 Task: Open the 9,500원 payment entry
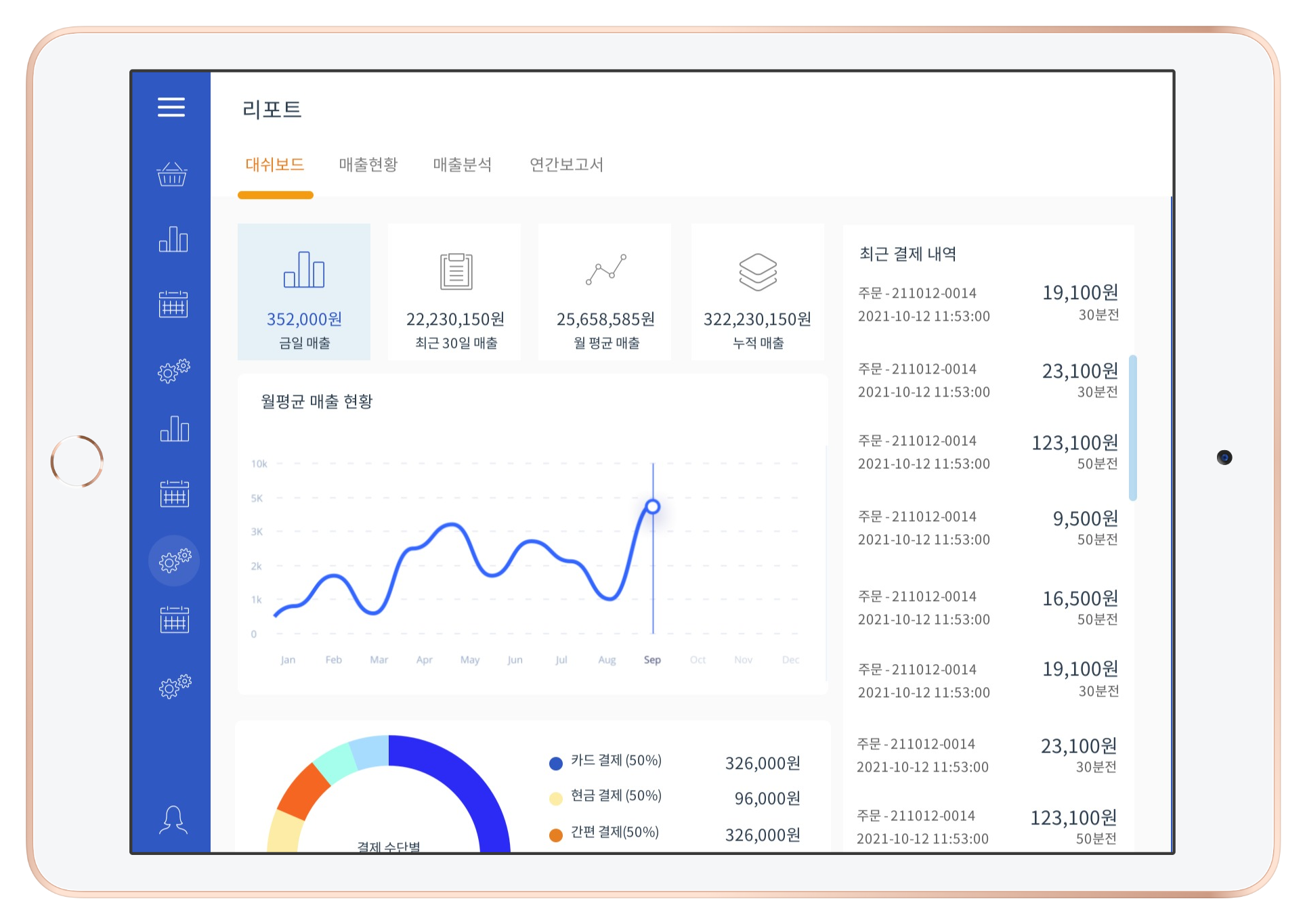coord(988,528)
